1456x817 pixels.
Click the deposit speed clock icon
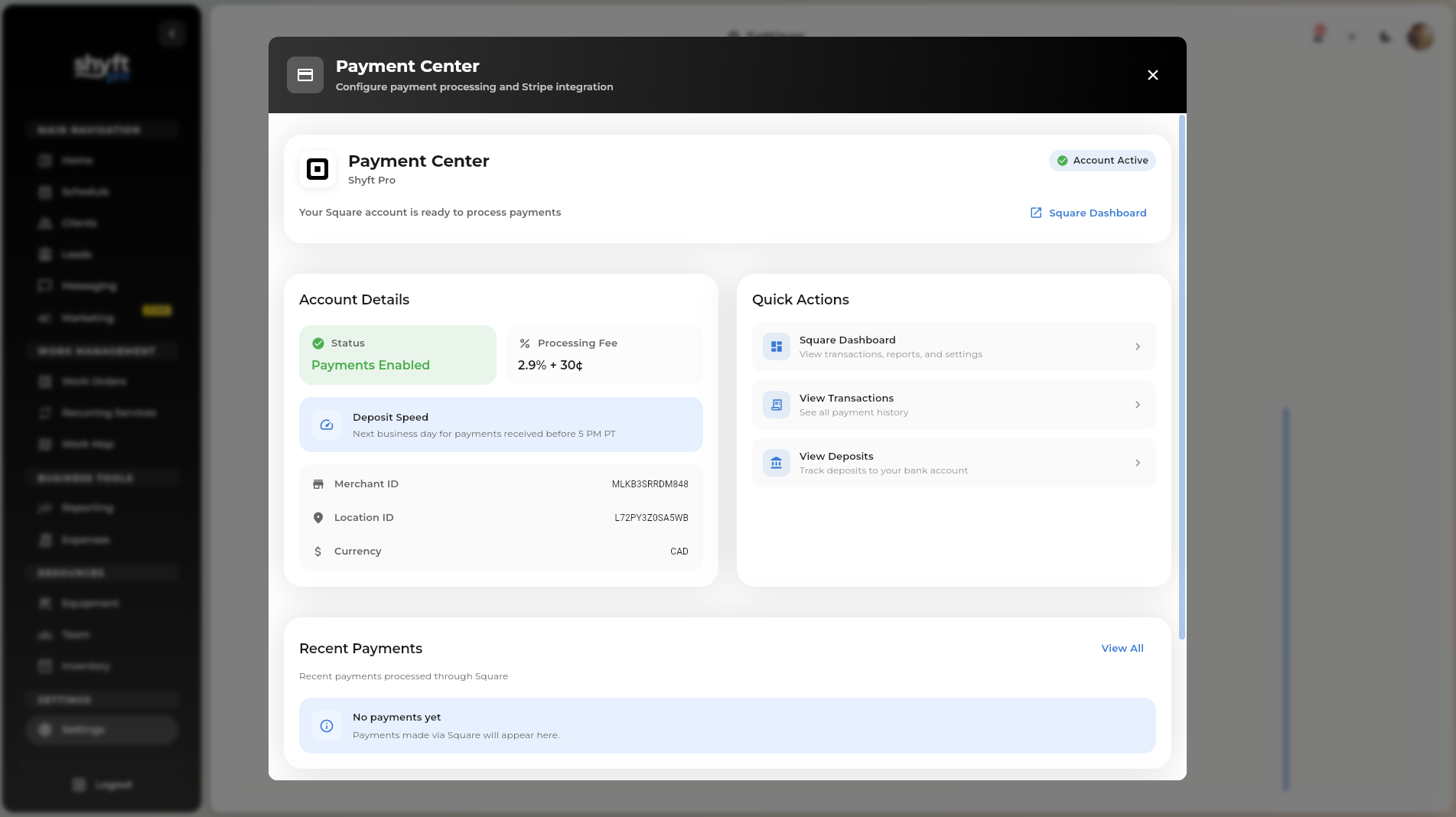326,425
